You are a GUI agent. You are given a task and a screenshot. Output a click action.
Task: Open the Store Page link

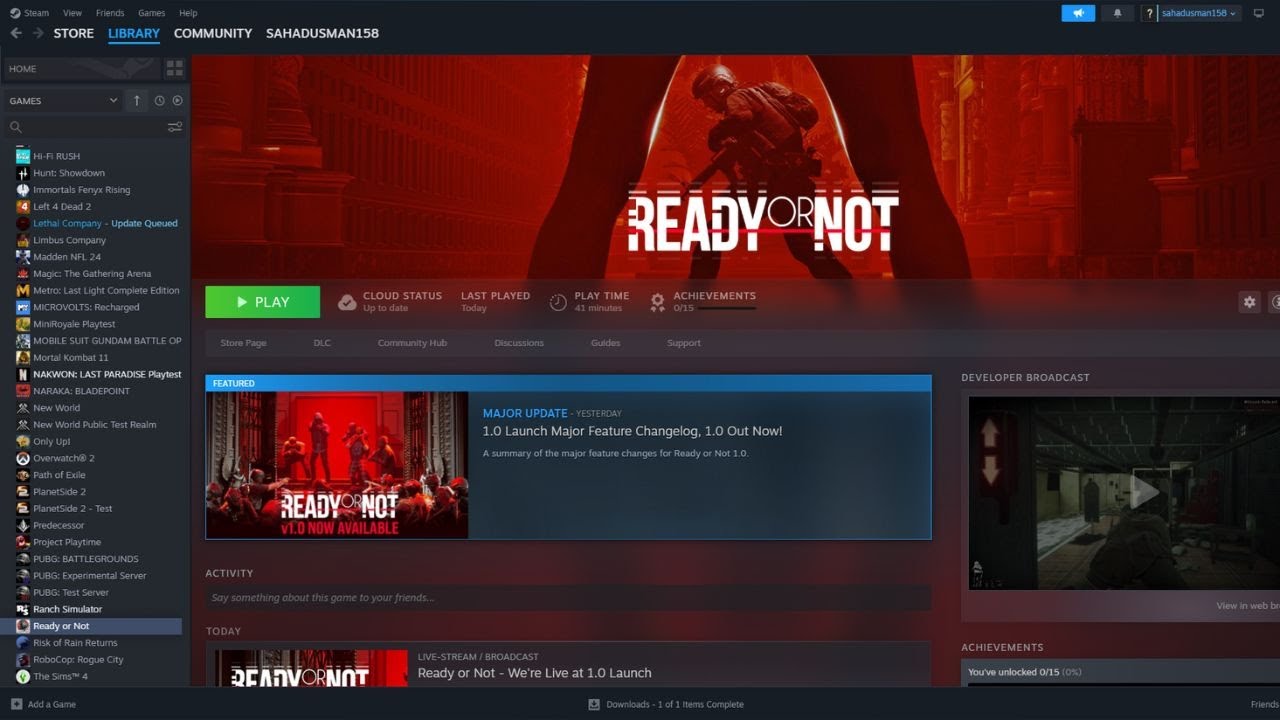243,343
